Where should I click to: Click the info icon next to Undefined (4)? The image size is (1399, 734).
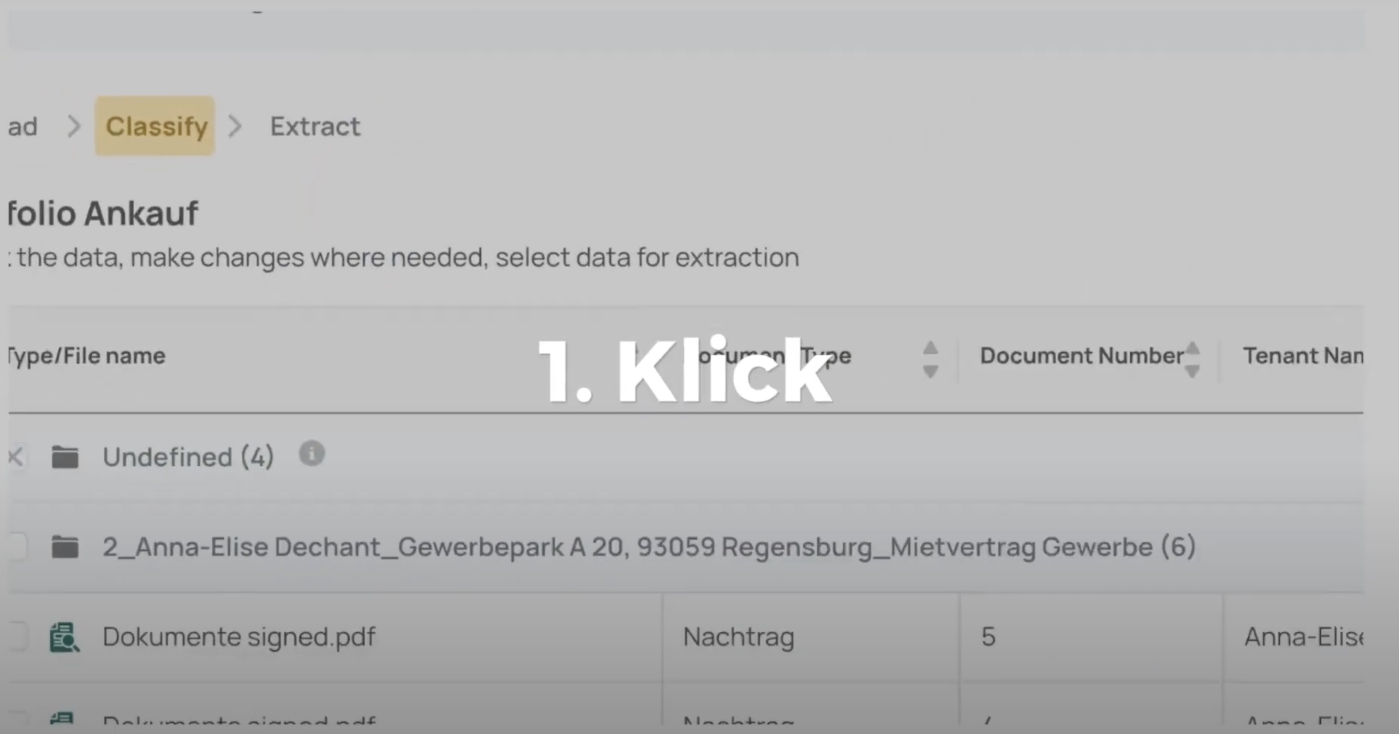(x=312, y=454)
